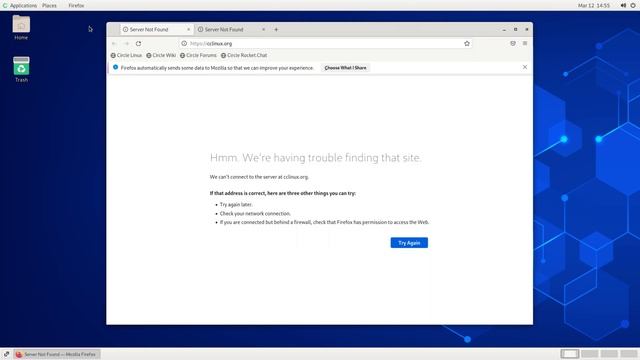Open the Firefox hamburger menu
This screenshot has width=640, height=360.
(525, 43)
